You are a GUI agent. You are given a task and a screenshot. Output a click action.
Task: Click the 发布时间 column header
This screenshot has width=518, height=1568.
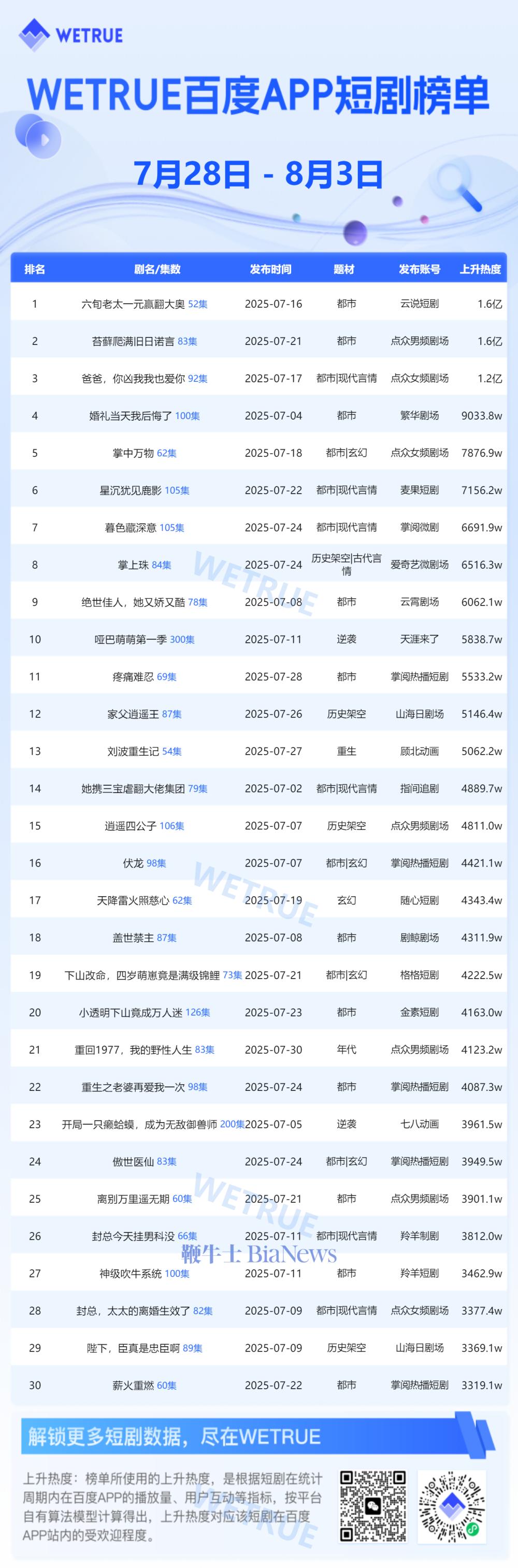270,269
